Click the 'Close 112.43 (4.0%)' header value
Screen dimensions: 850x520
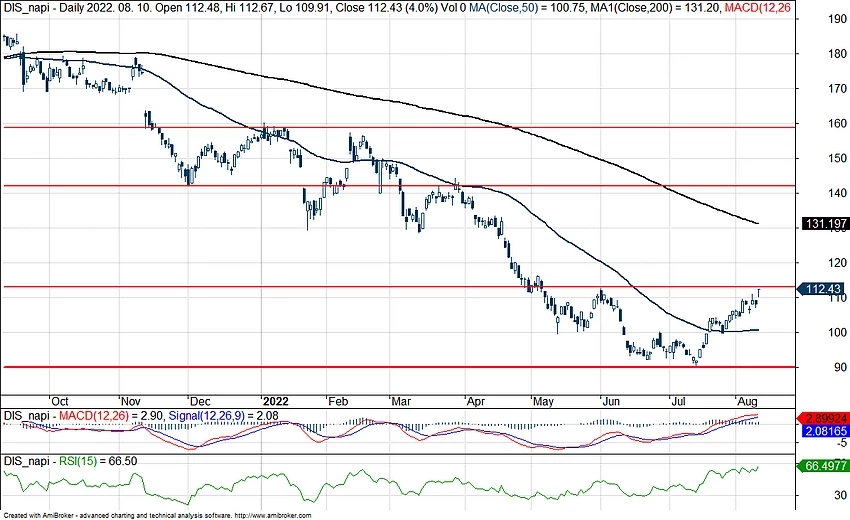point(387,8)
